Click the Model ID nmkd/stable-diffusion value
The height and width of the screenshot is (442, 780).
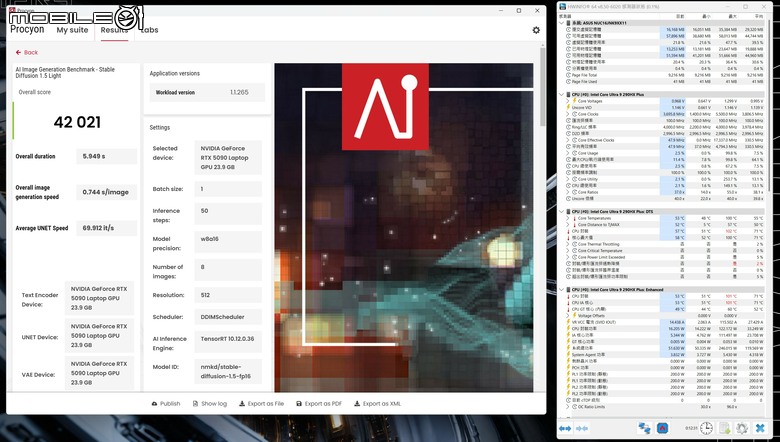[228, 371]
